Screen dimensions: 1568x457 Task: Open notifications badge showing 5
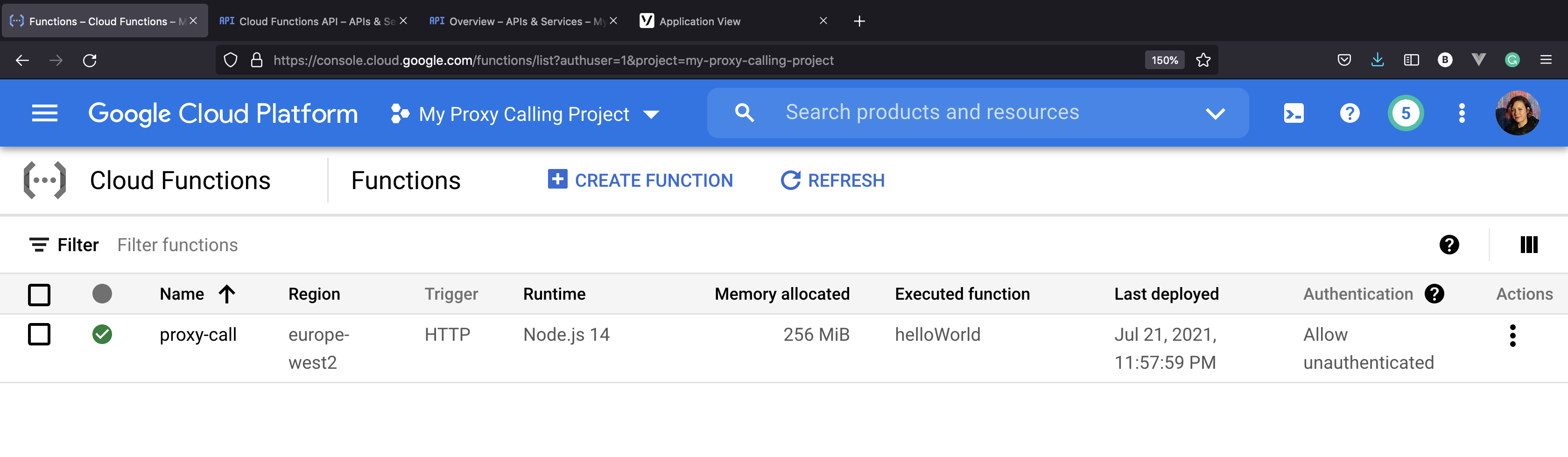[1406, 113]
